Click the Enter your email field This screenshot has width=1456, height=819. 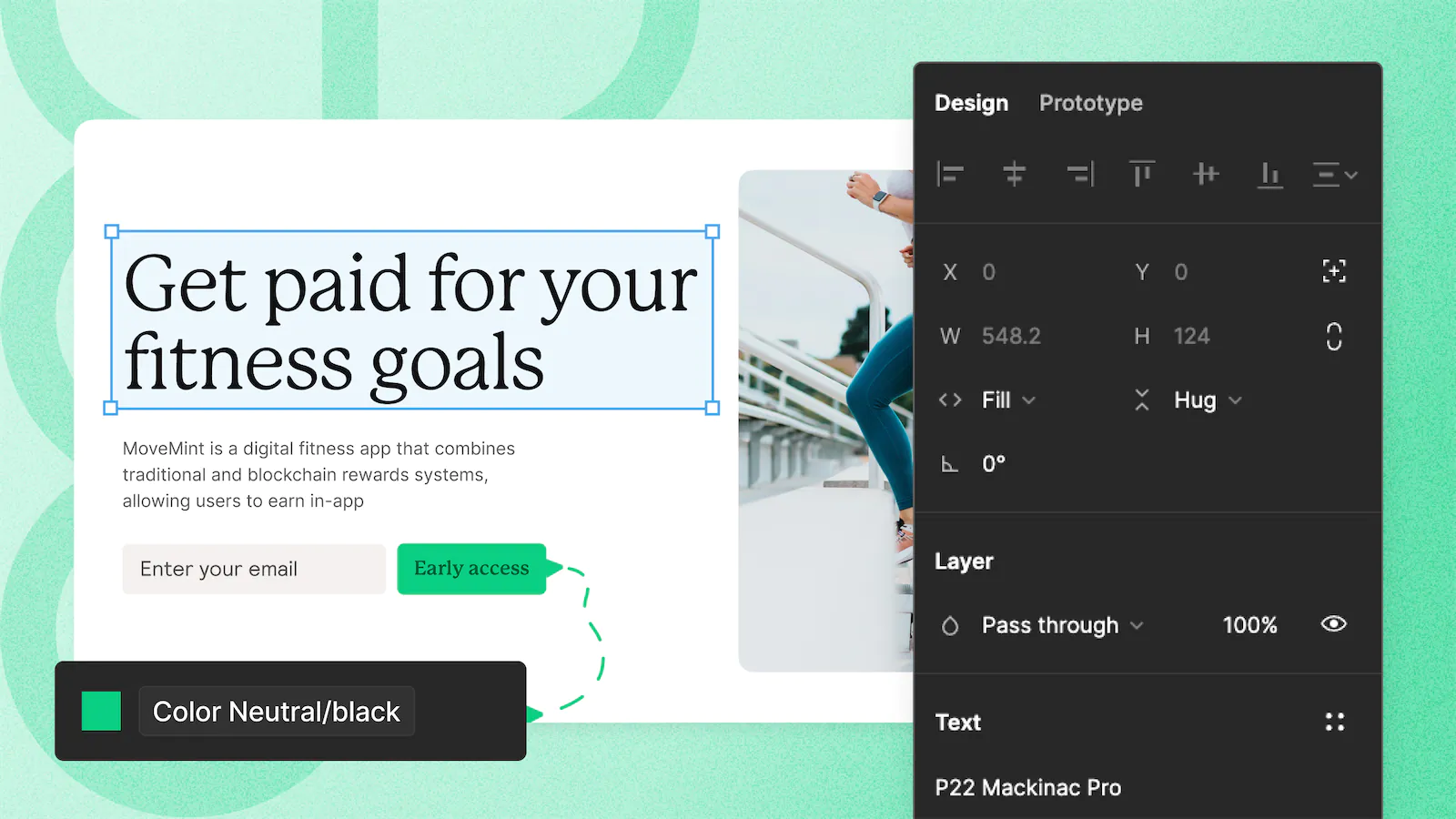(254, 569)
